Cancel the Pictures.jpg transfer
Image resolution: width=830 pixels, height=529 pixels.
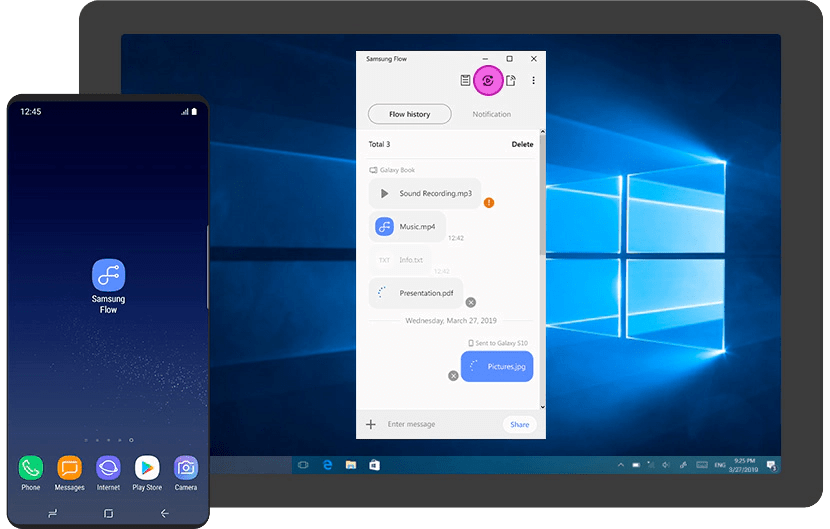click(x=453, y=375)
